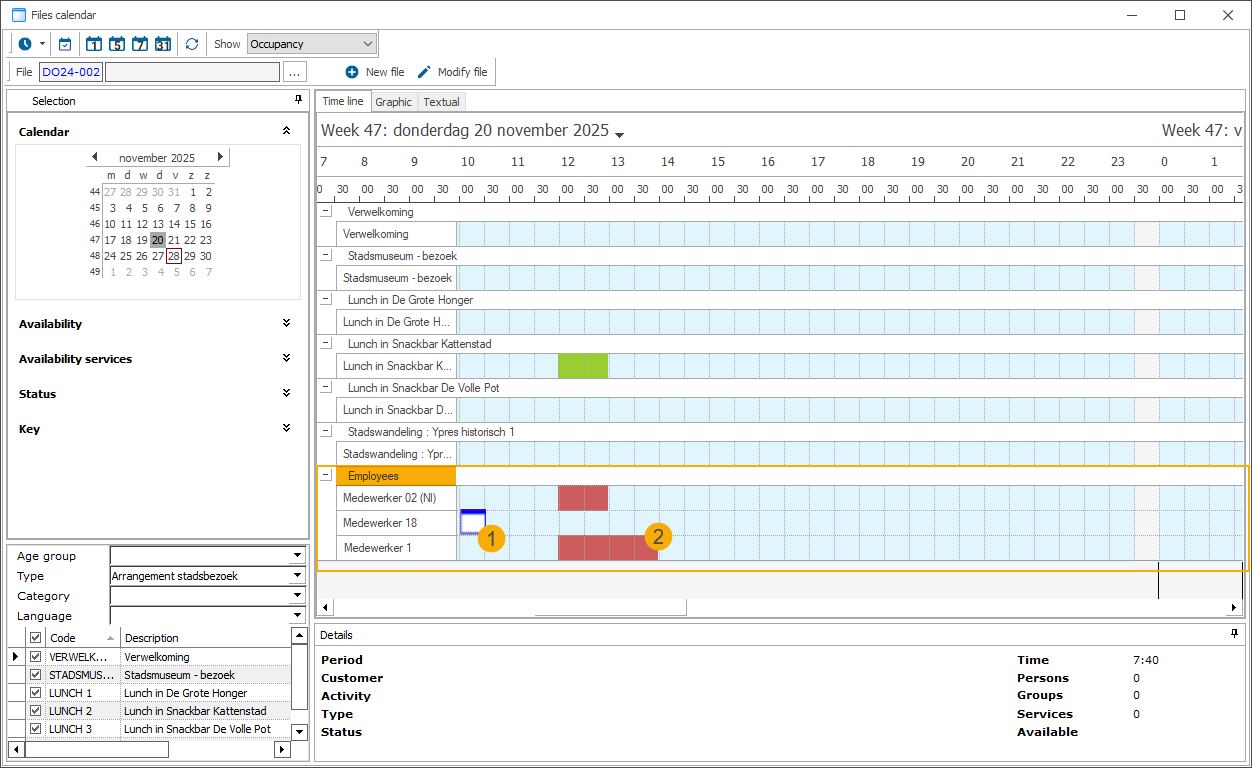This screenshot has height=768, width=1252.
Task: Click the timeline horizontal scrollbar thumb
Action: pyautogui.click(x=610, y=607)
